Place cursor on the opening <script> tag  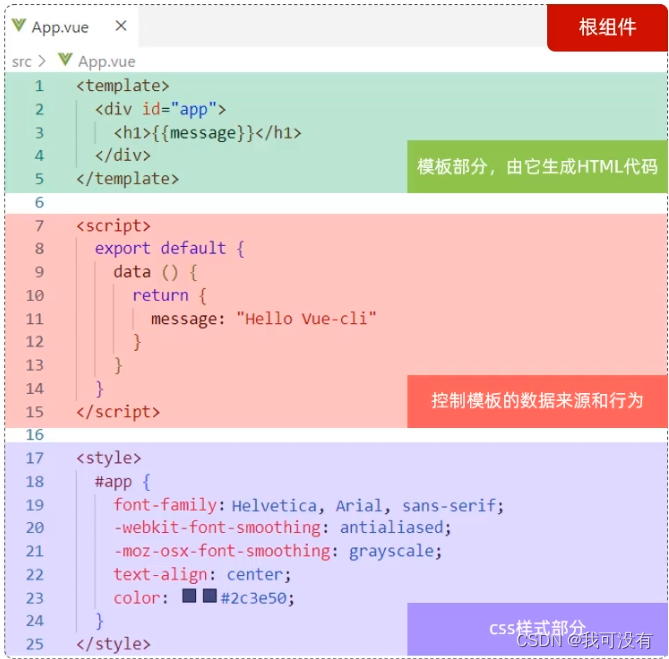(x=113, y=226)
